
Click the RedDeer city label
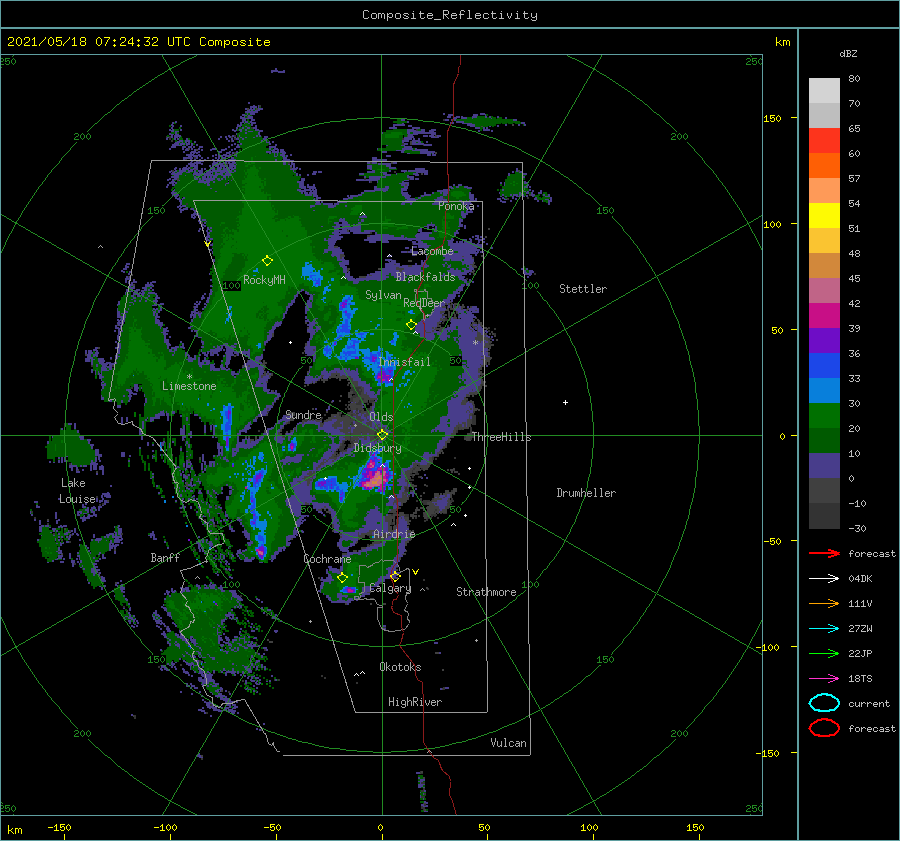[424, 303]
